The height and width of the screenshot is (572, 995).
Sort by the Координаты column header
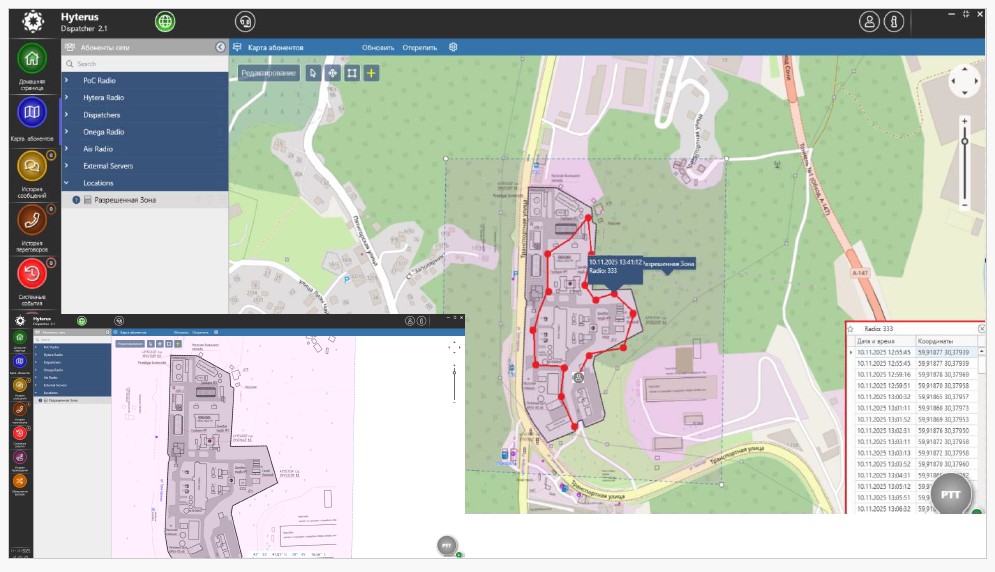pyautogui.click(x=947, y=341)
